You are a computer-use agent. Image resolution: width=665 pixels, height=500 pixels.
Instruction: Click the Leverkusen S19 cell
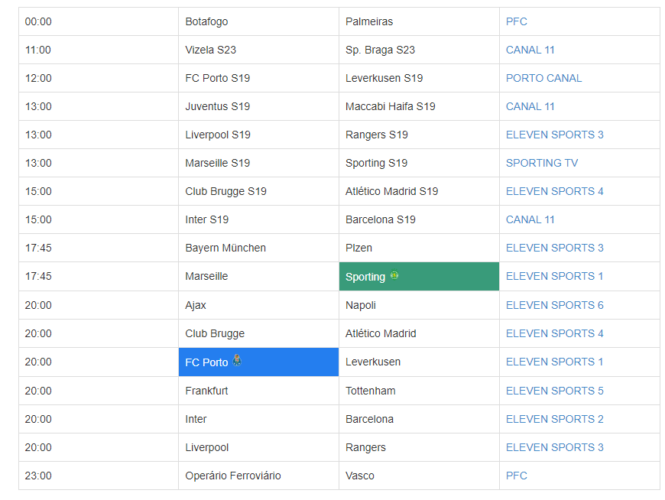419,78
